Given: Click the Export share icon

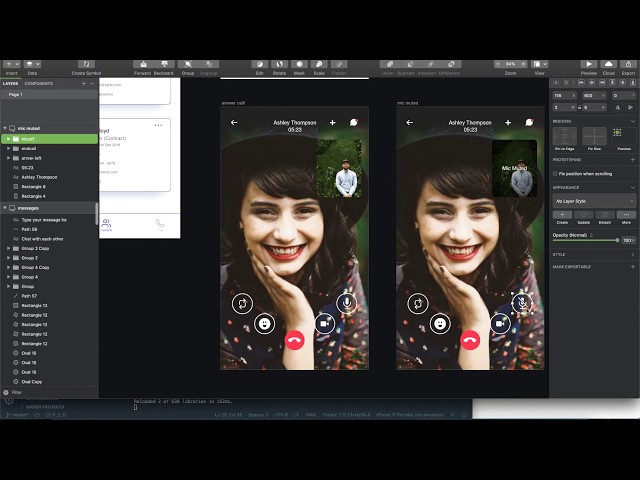Looking at the screenshot, I should point(628,64).
